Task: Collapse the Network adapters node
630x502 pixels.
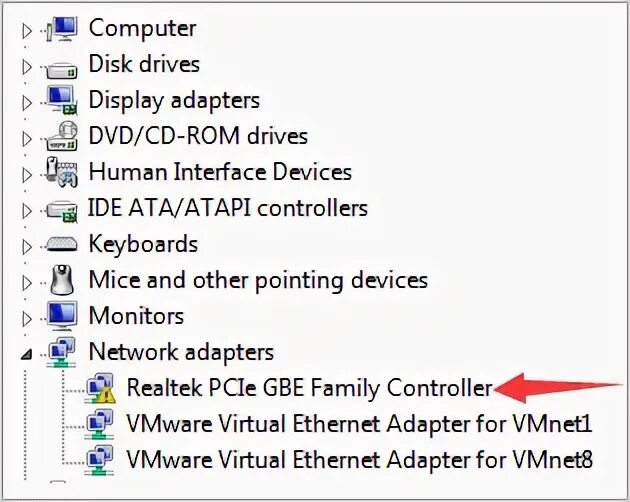Action: click(27, 353)
